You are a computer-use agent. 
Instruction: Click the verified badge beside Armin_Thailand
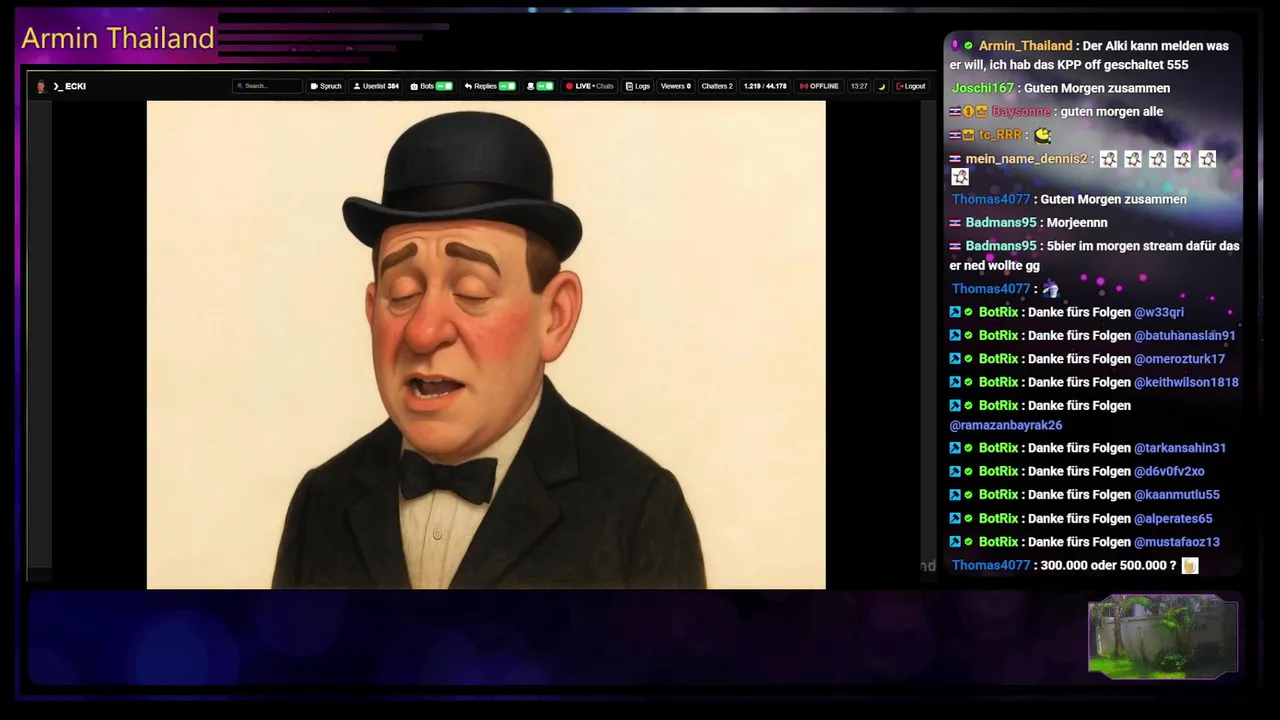point(968,46)
